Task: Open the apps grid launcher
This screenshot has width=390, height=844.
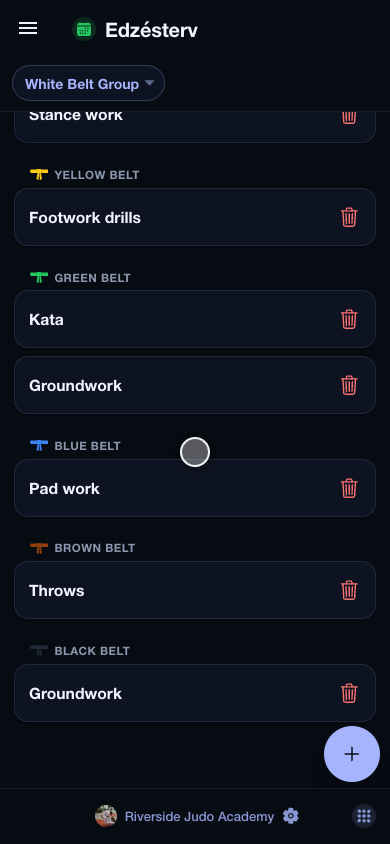Action: (x=364, y=816)
